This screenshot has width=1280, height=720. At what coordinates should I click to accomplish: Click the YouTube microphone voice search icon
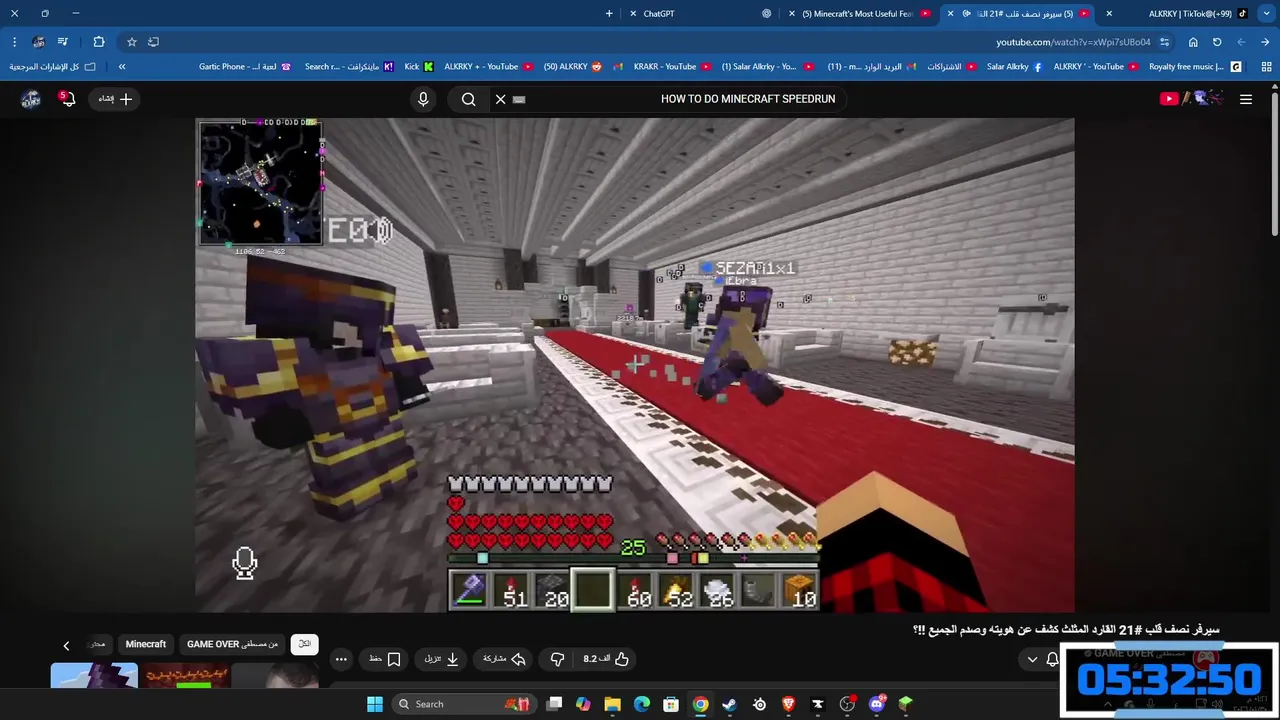pos(423,99)
